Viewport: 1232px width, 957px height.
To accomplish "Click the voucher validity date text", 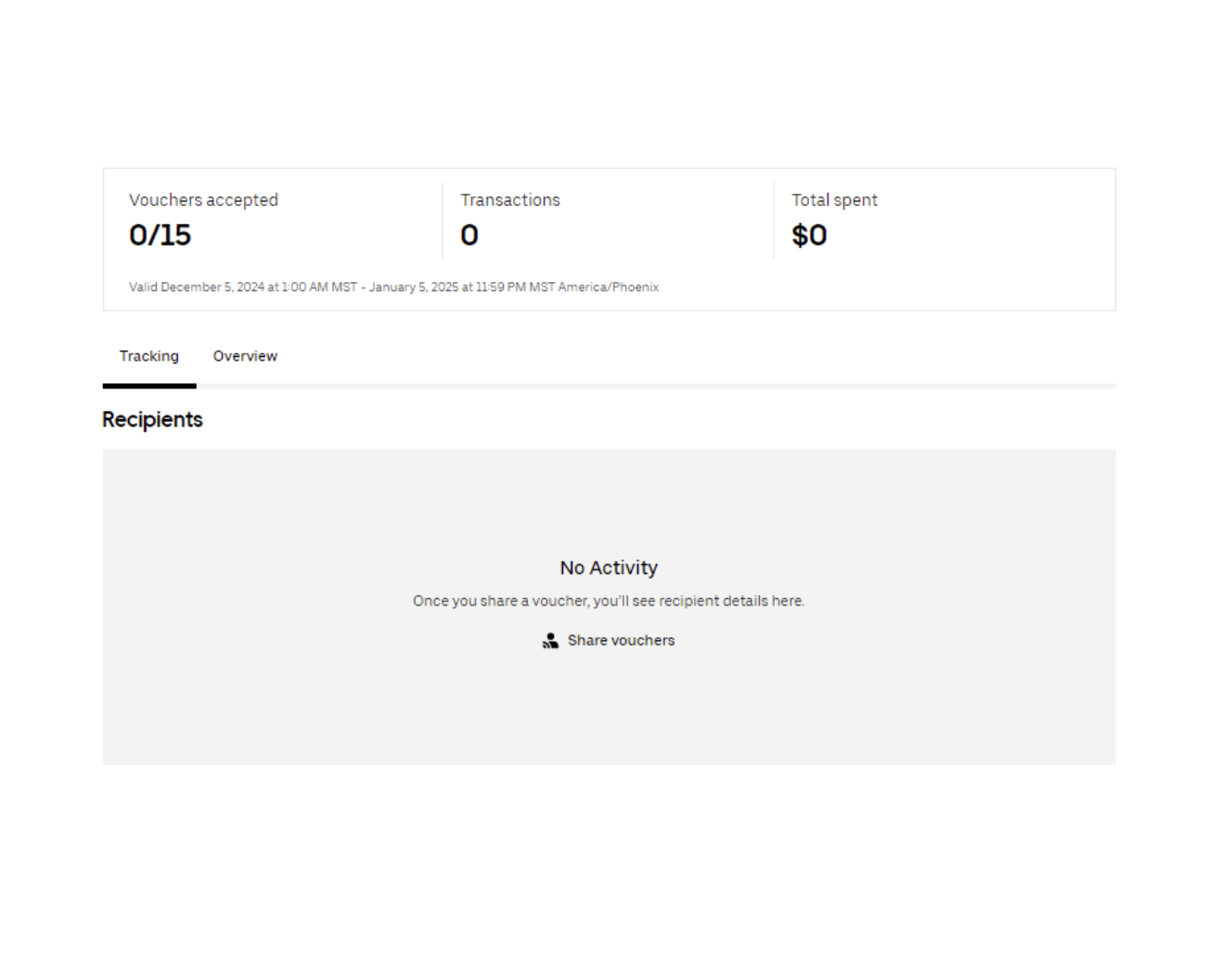I will [x=394, y=287].
